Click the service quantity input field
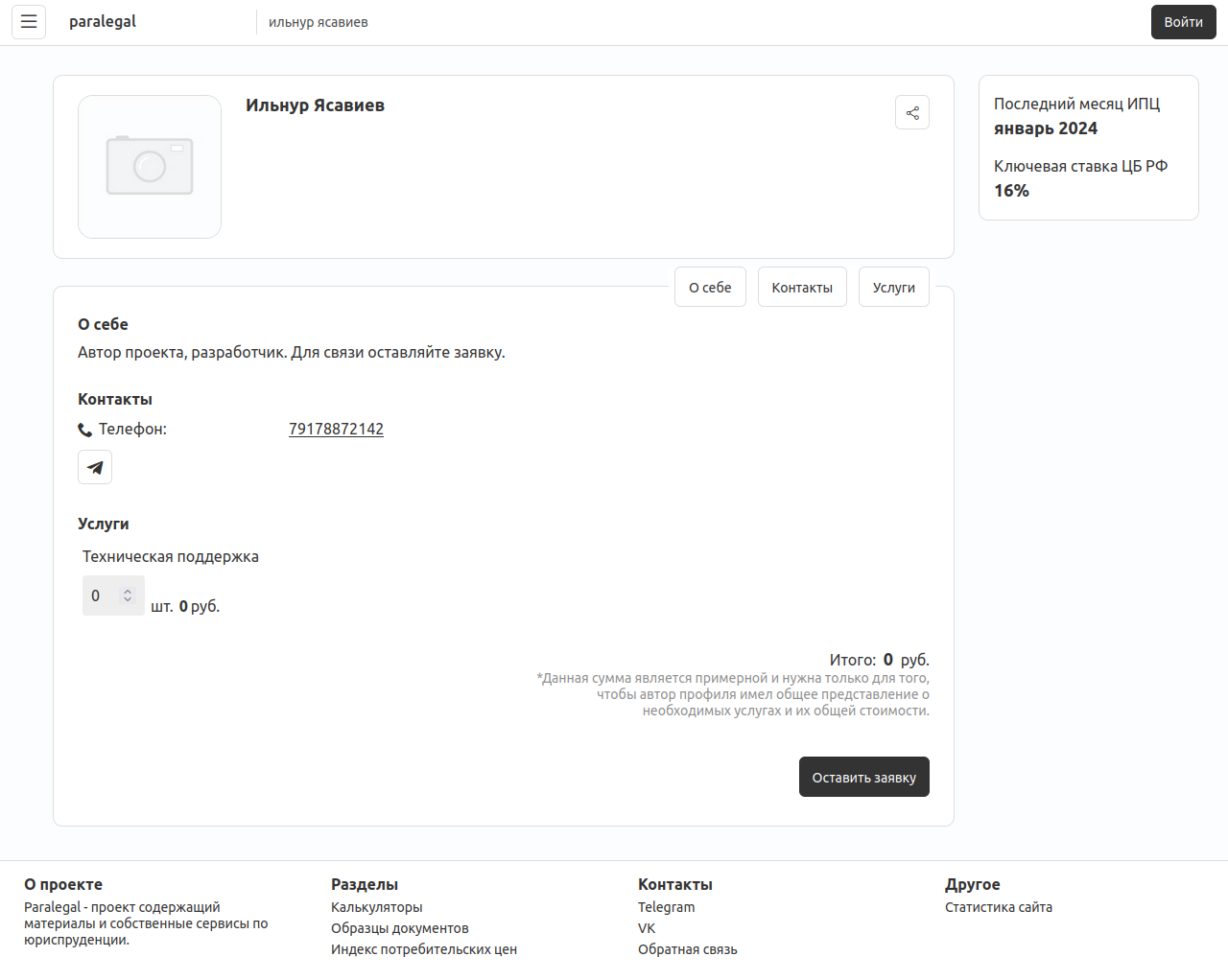Screen dimensions: 1228x980 (x=113, y=595)
